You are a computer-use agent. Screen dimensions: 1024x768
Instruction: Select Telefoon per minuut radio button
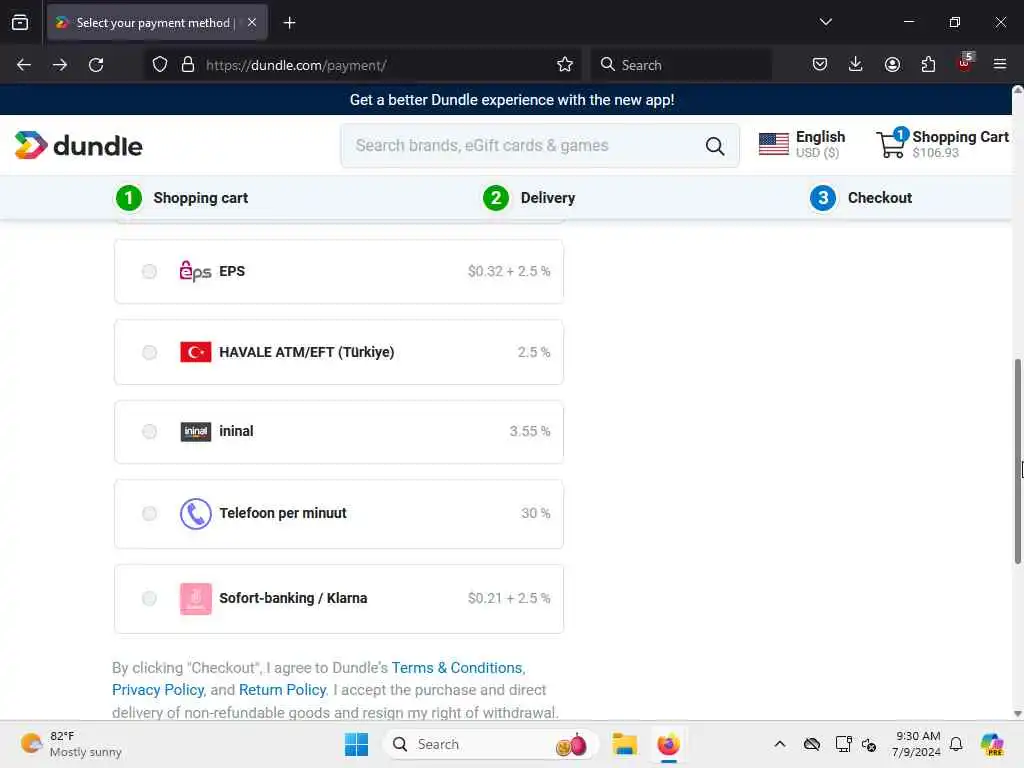click(150, 514)
